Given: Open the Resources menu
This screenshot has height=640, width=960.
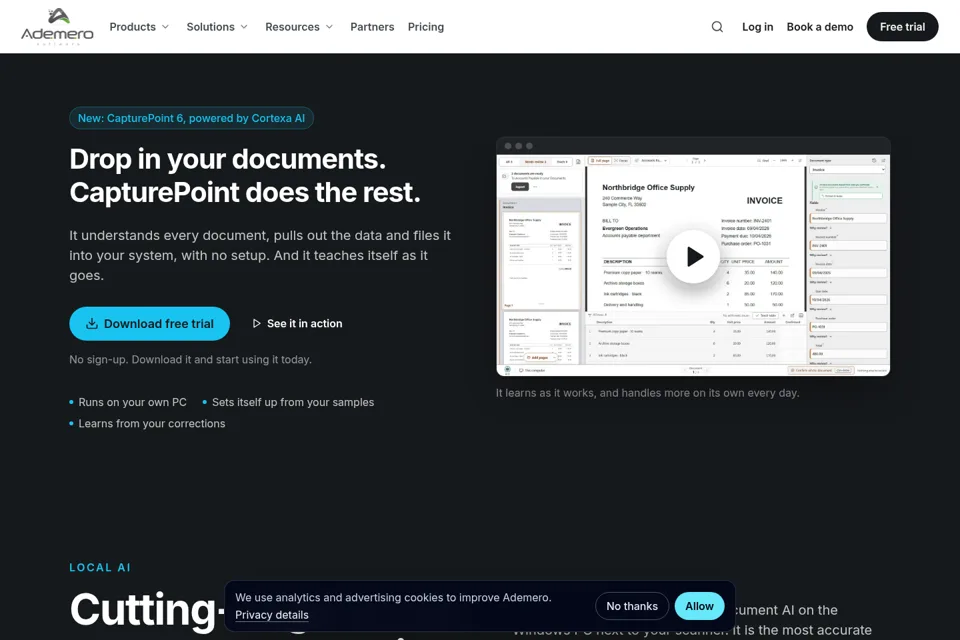Looking at the screenshot, I should point(299,27).
